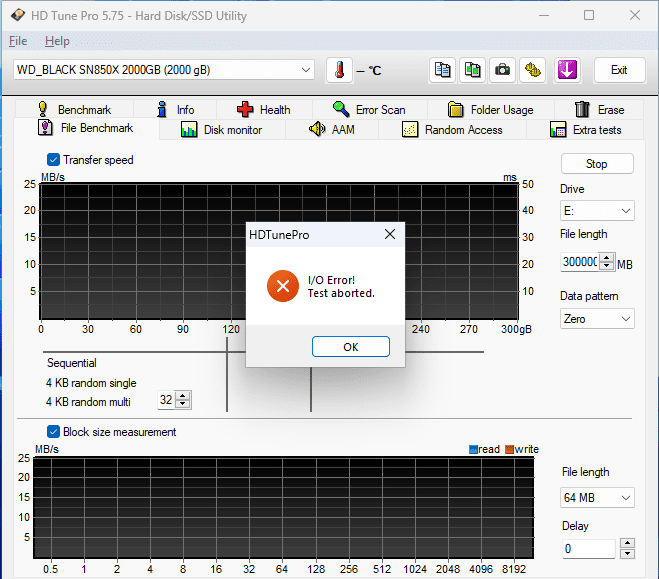
Task: Click the Delay label
Action: pyautogui.click(x=575, y=526)
